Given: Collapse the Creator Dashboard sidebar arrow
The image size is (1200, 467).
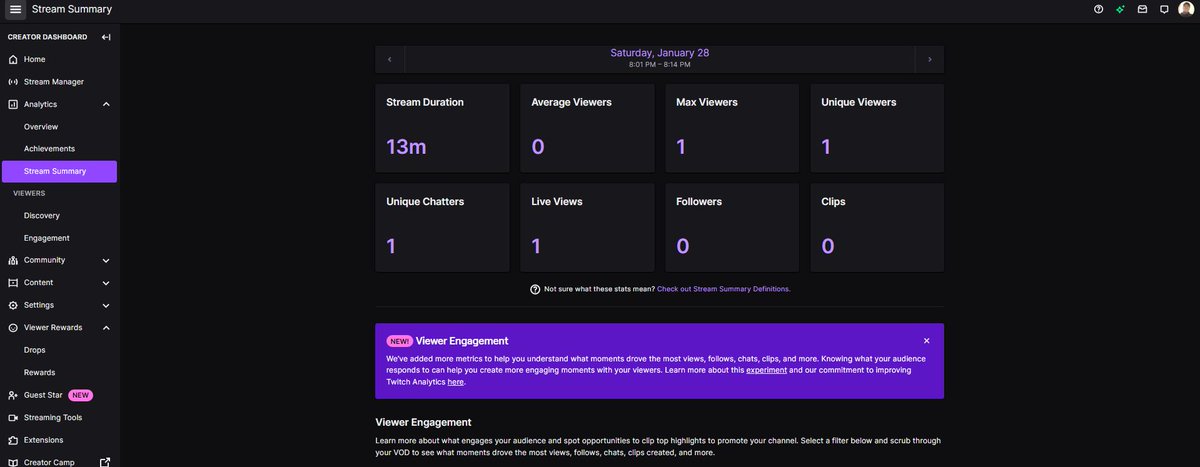Looking at the screenshot, I should pos(106,37).
